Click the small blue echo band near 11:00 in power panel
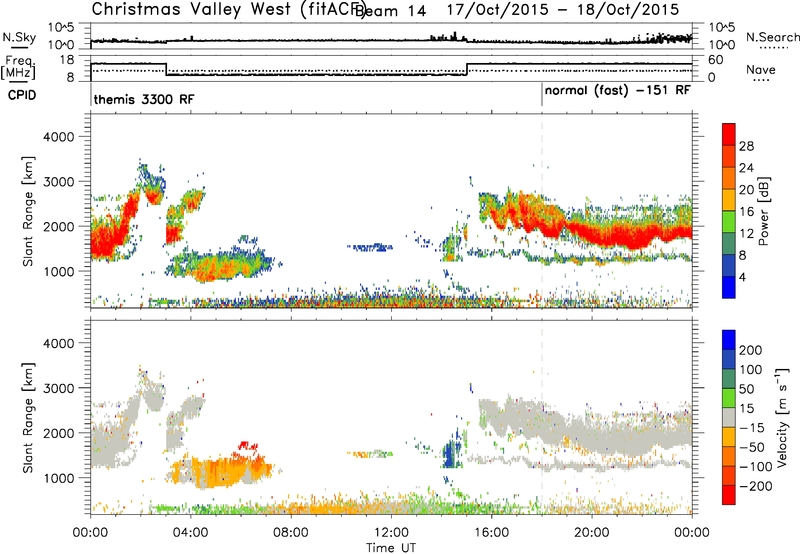Viewport: 800px width, 554px height. (x=370, y=247)
